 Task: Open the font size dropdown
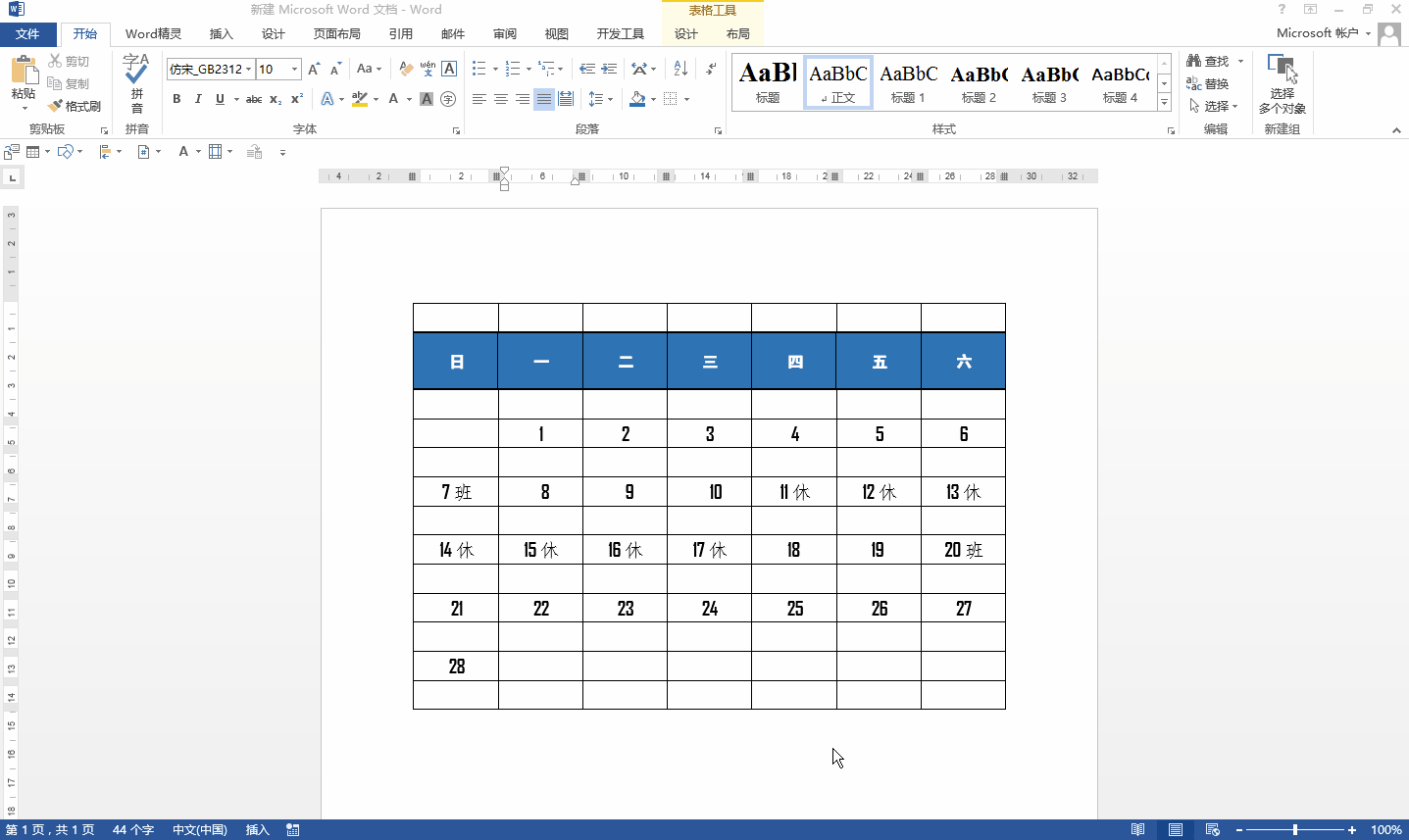pos(294,69)
